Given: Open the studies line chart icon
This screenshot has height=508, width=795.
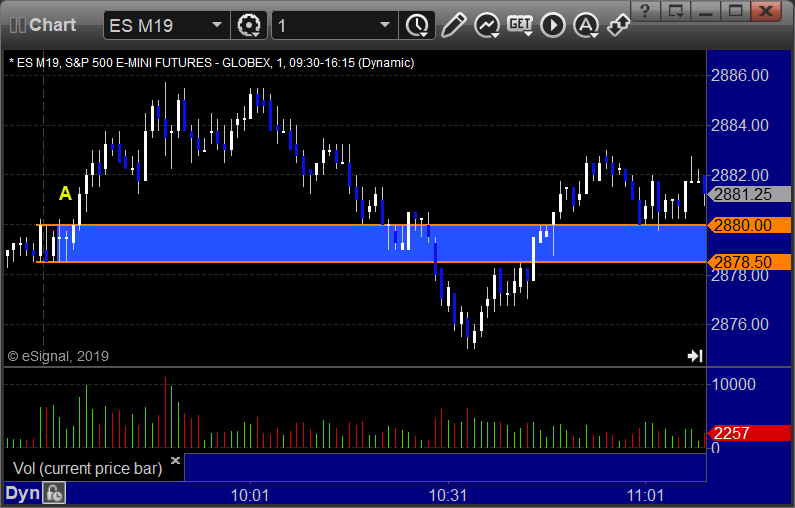Looking at the screenshot, I should point(487,25).
